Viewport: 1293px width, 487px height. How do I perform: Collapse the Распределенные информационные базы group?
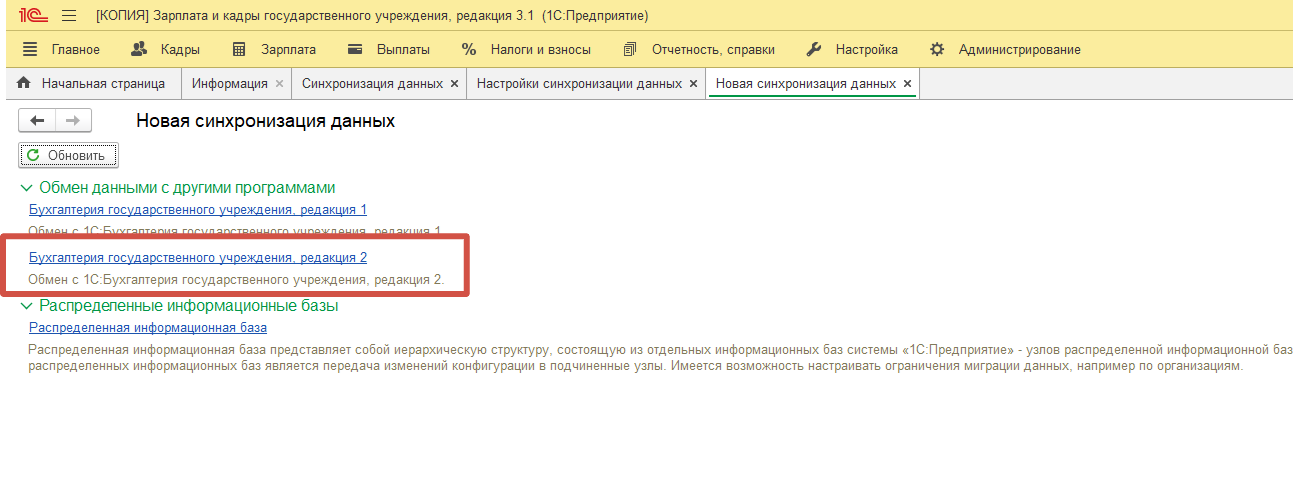[x=26, y=305]
